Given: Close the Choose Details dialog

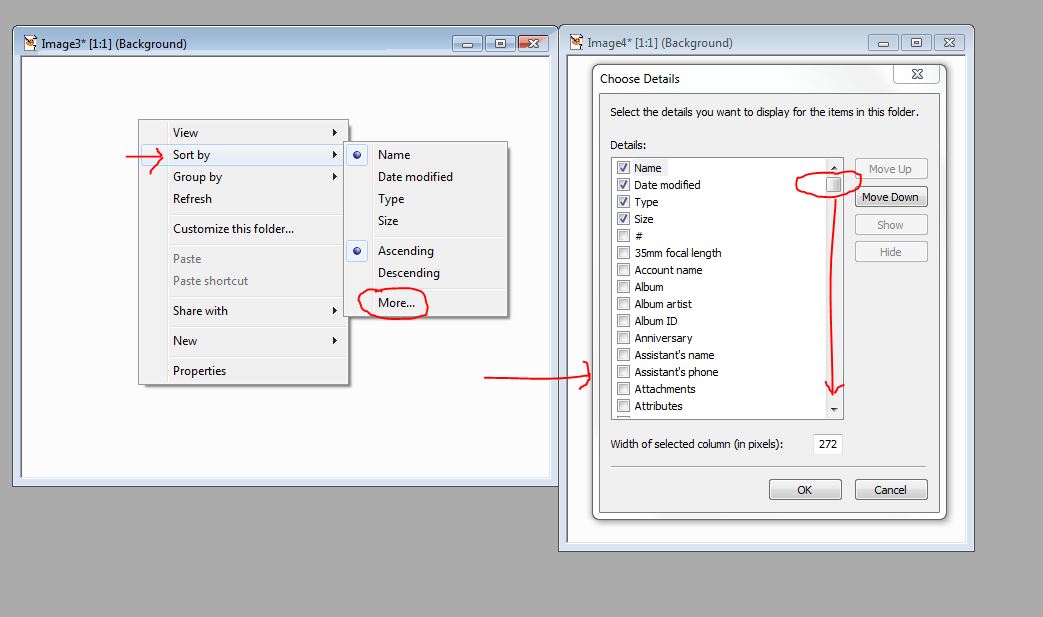Looking at the screenshot, I should click(x=917, y=74).
